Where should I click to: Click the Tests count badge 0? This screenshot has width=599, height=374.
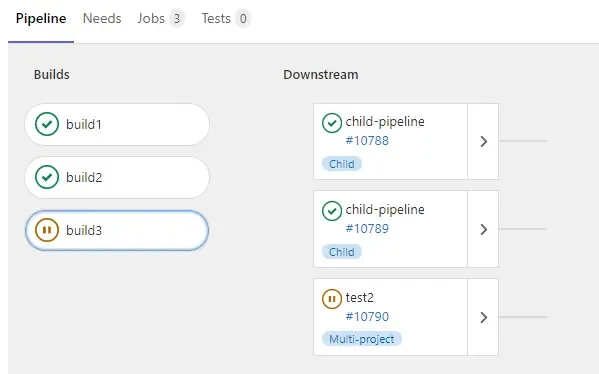click(243, 18)
